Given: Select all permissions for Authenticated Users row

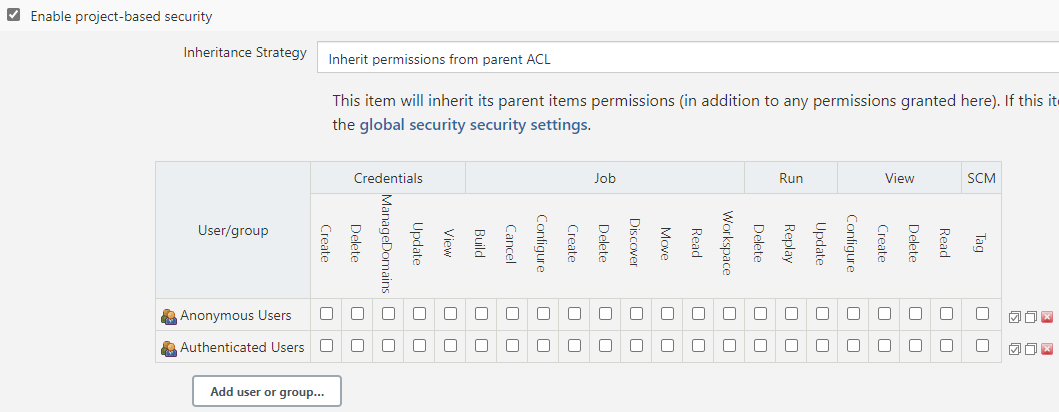Looking at the screenshot, I should (x=1015, y=349).
